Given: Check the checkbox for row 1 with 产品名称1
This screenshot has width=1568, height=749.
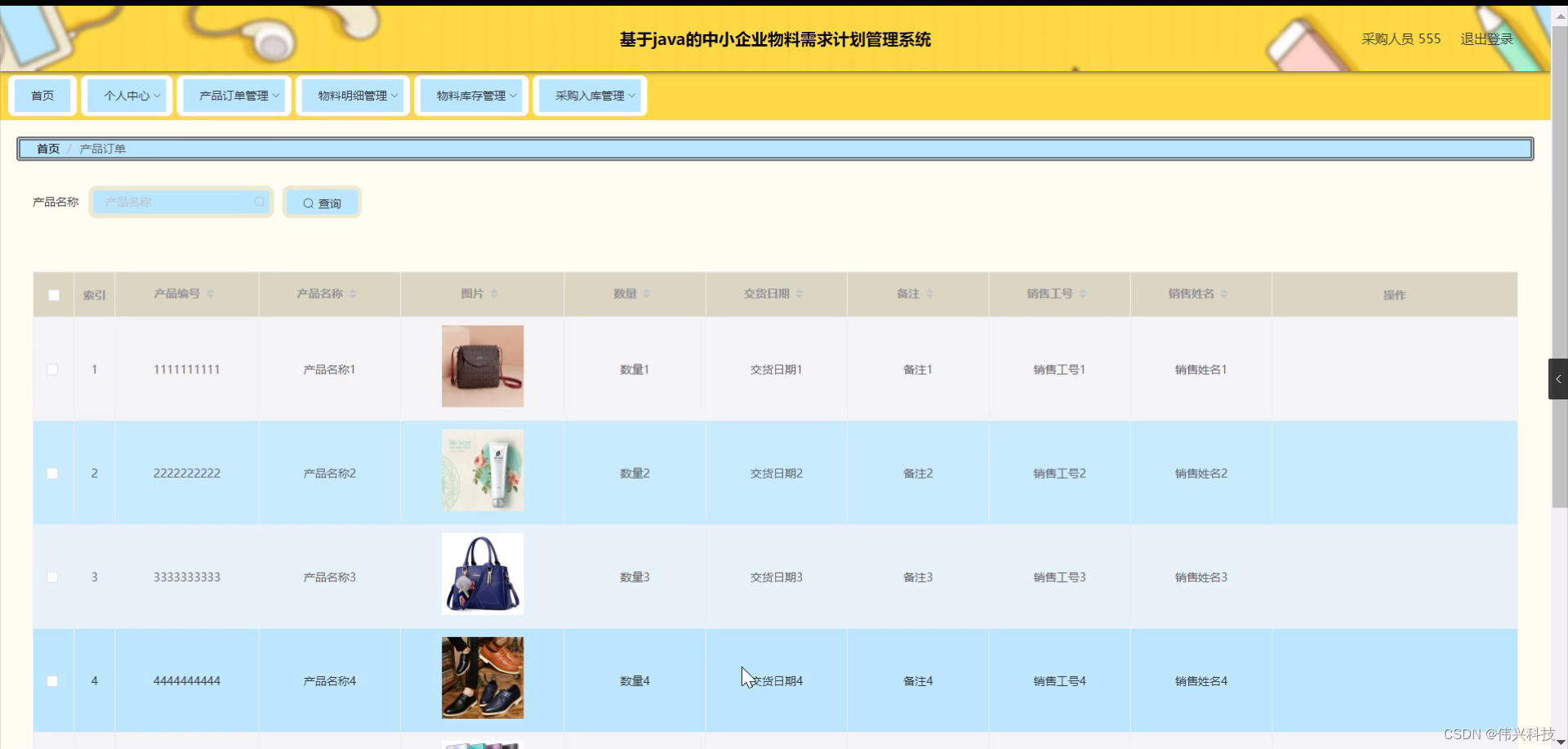Looking at the screenshot, I should (53, 369).
